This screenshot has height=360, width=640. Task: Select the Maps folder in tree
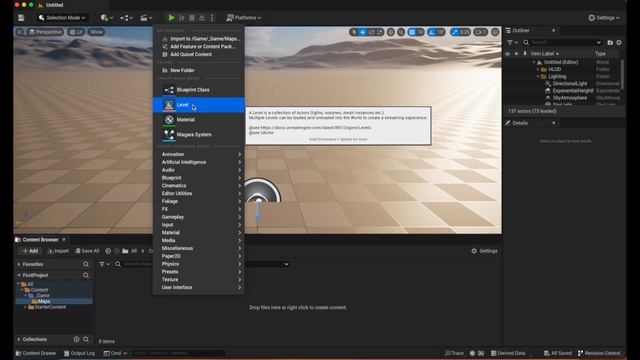[x=44, y=301]
